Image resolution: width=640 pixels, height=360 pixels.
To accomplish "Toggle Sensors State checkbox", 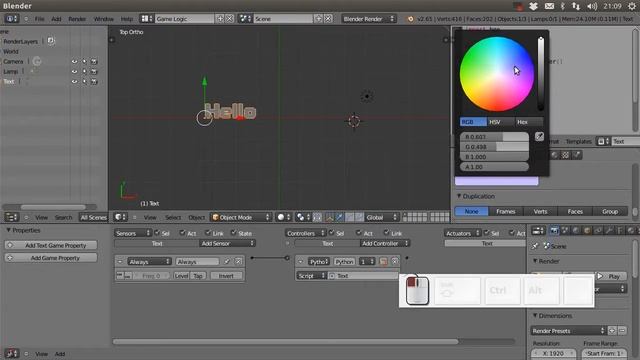I will 233,233.
